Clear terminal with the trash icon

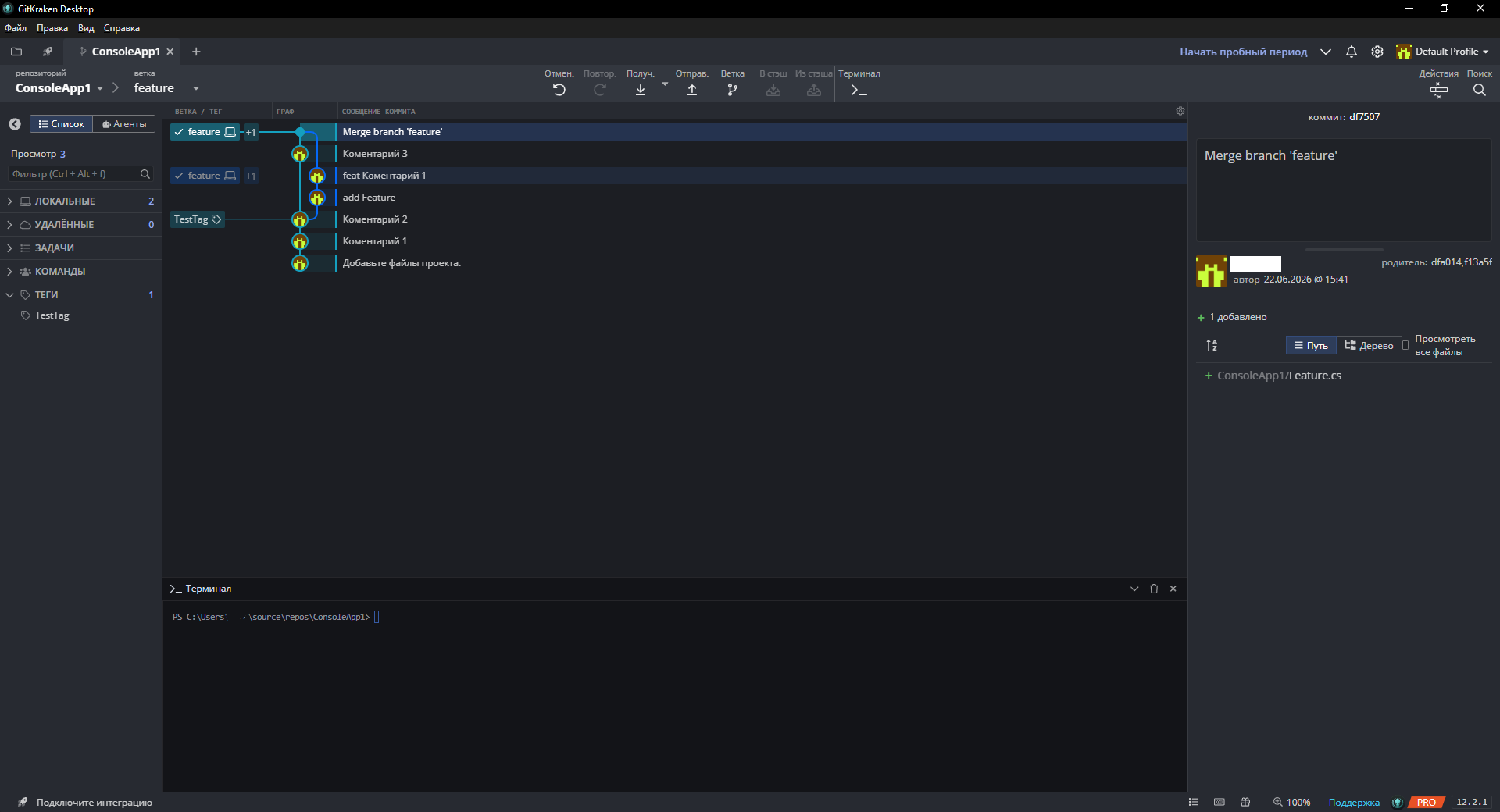click(1154, 589)
